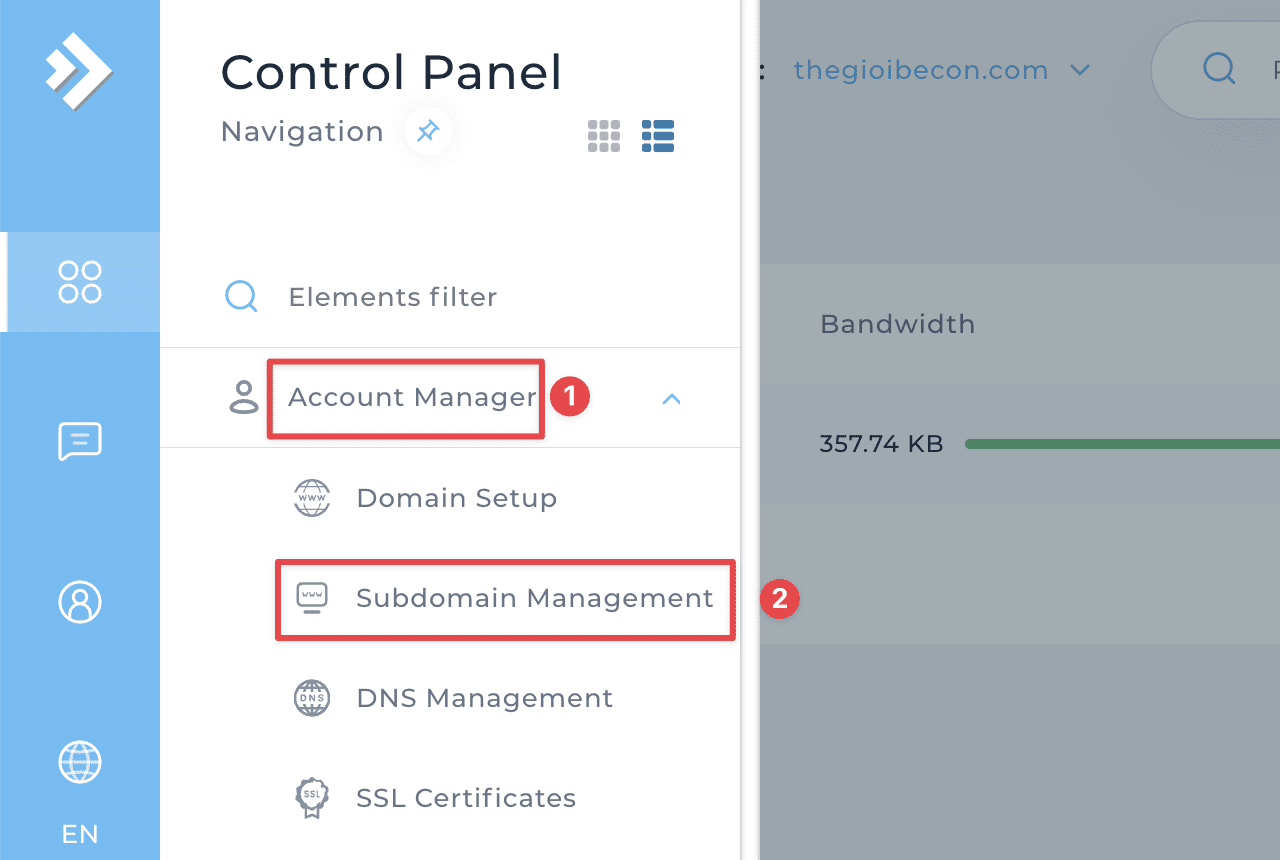Switch navigation to grid view
The image size is (1280, 860).
pyautogui.click(x=604, y=135)
